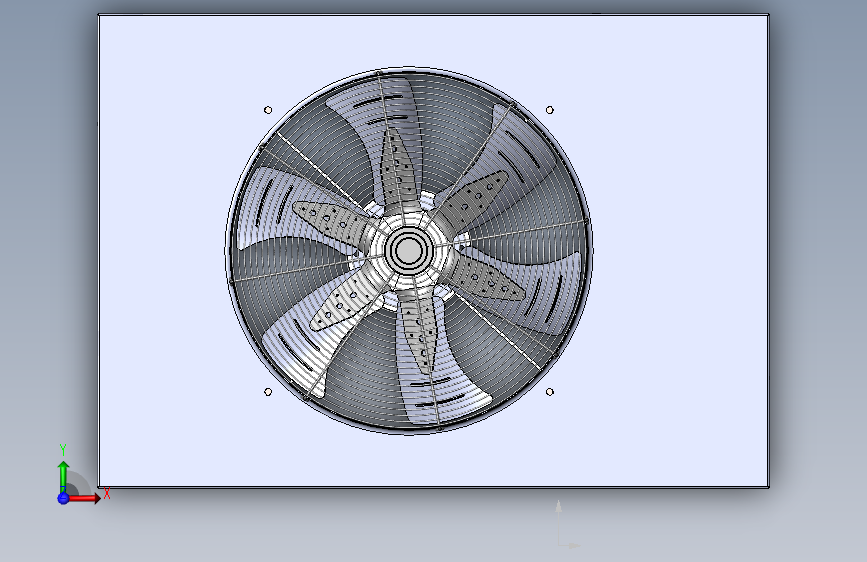Viewport: 867px width, 562px height.
Task: Select the upper-left mounting hole on the plate
Action: pyautogui.click(x=268, y=110)
